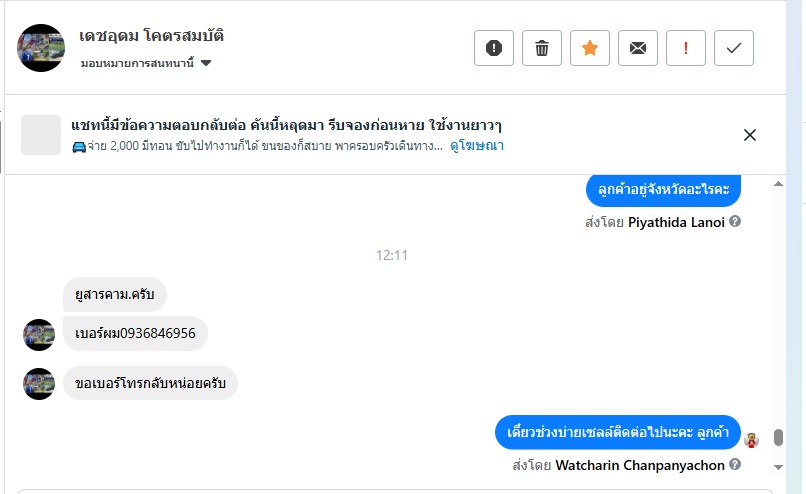
Task: Flag conversation with red exclamation icon
Action: 686,48
